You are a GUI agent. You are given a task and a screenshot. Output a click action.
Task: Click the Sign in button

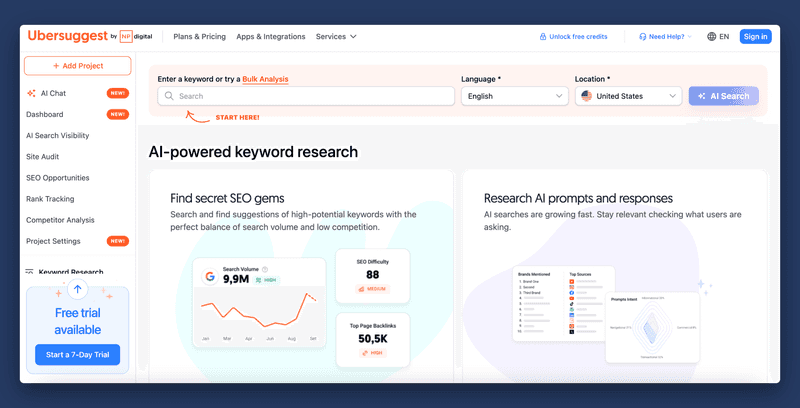[756, 37]
